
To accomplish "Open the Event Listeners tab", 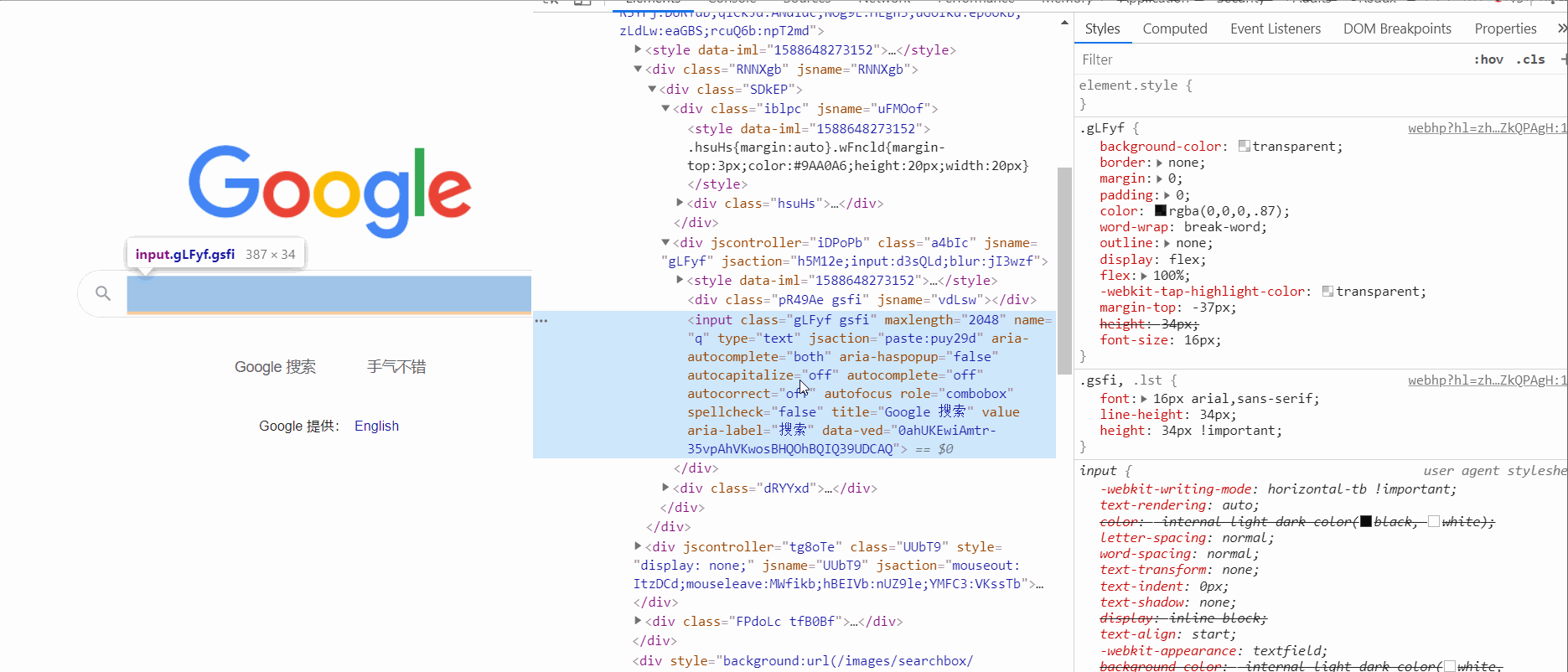I will pos(1276,28).
